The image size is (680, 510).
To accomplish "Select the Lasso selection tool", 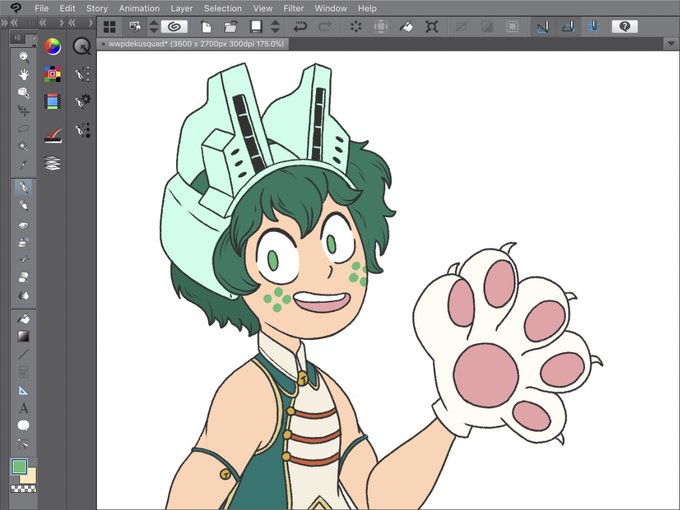I will click(23, 128).
